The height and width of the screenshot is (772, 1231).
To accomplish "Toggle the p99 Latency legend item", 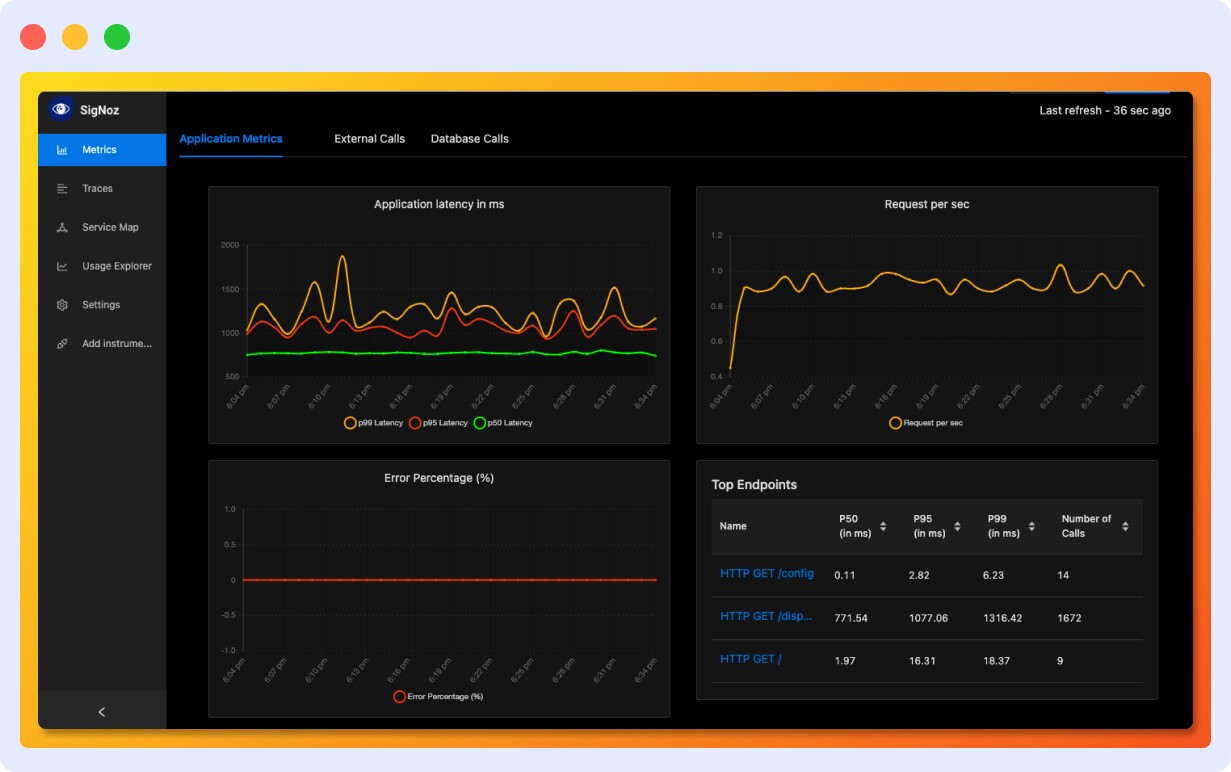I will [x=349, y=423].
